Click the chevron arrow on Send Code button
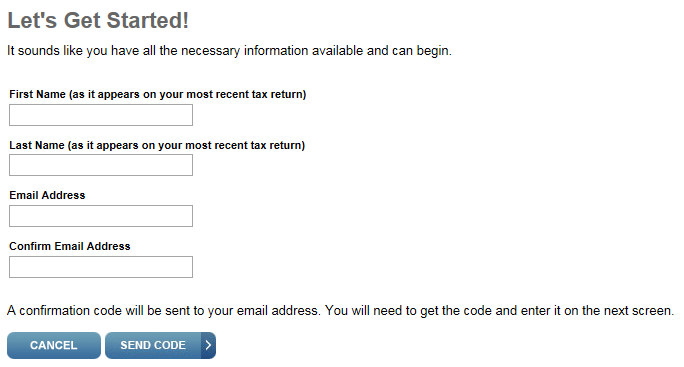 208,345
